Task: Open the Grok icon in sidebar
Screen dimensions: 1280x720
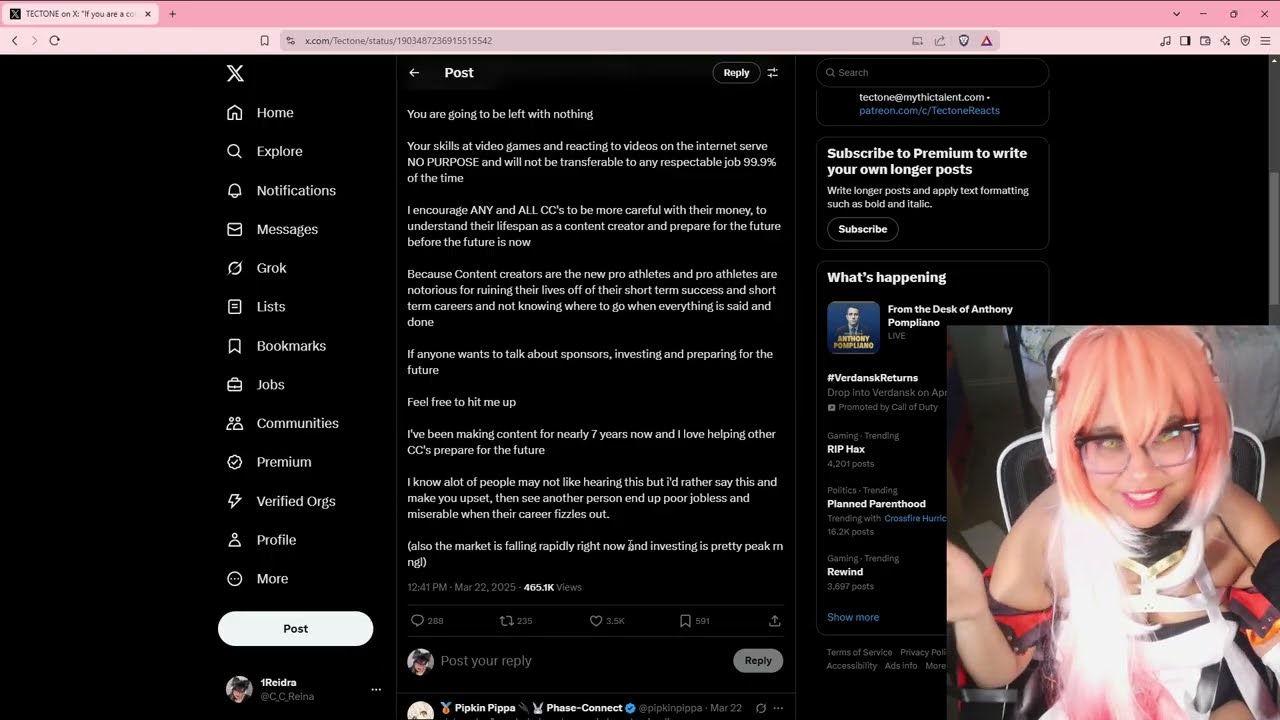Action: (235, 268)
